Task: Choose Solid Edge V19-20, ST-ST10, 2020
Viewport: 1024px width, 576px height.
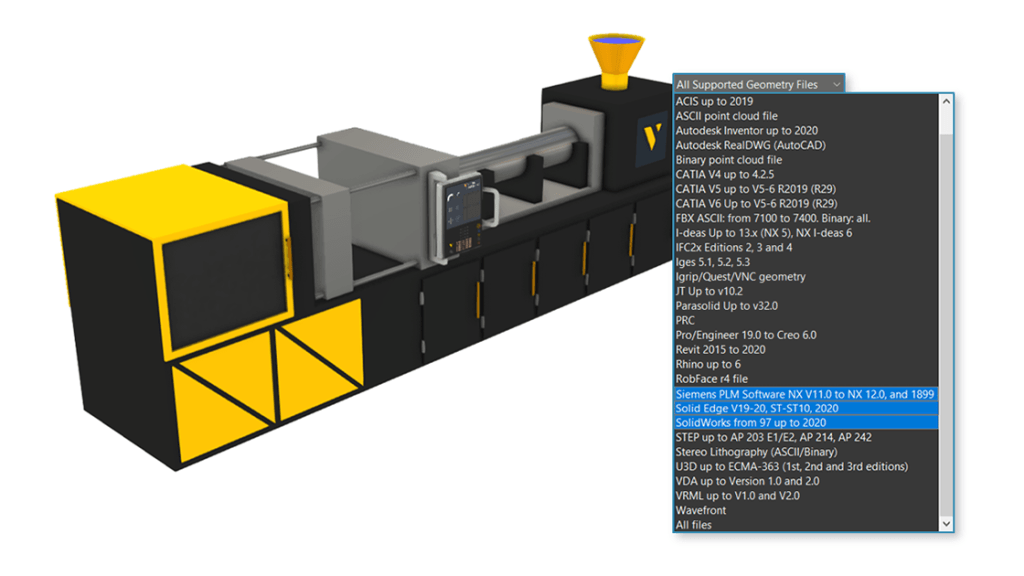Action: coord(807,408)
